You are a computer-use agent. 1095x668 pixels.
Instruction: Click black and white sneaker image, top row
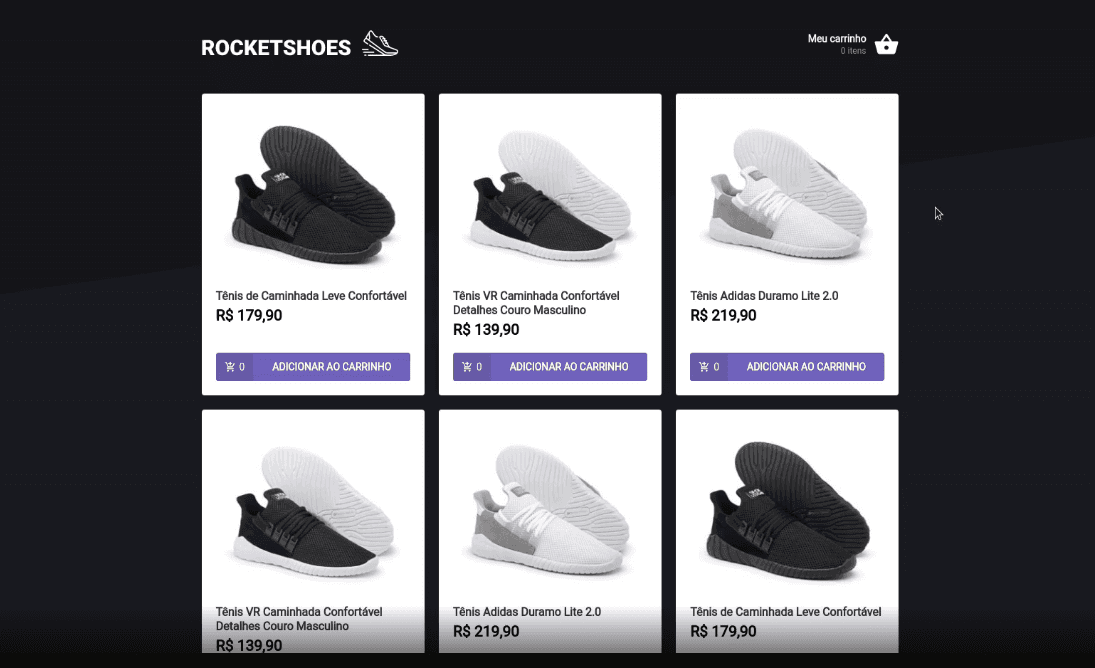coord(550,191)
